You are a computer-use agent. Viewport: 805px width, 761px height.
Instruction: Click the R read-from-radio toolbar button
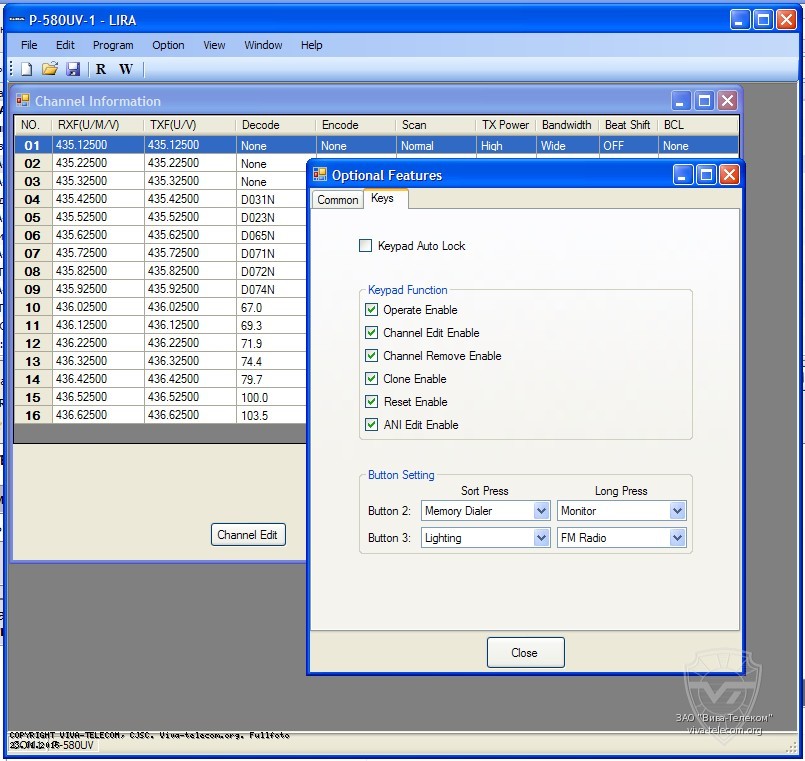coord(101,69)
